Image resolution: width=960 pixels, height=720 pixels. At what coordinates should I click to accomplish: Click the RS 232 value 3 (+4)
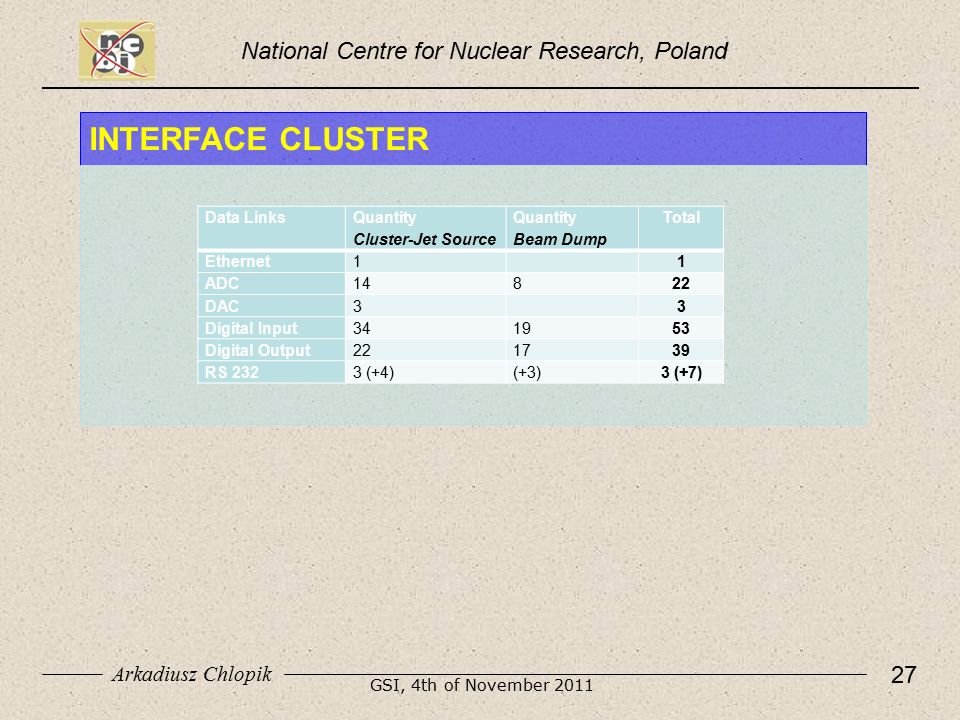coord(373,372)
